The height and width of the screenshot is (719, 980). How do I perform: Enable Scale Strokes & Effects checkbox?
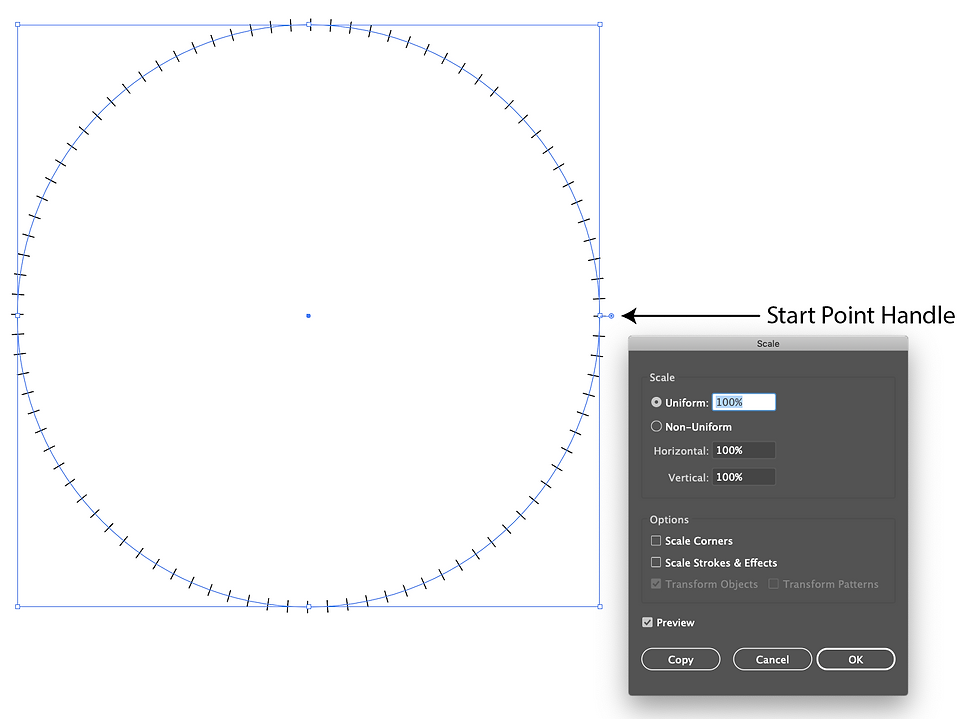[x=656, y=563]
